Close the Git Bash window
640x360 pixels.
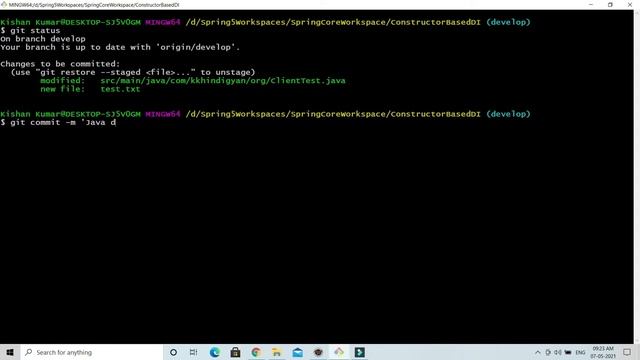point(630,4)
